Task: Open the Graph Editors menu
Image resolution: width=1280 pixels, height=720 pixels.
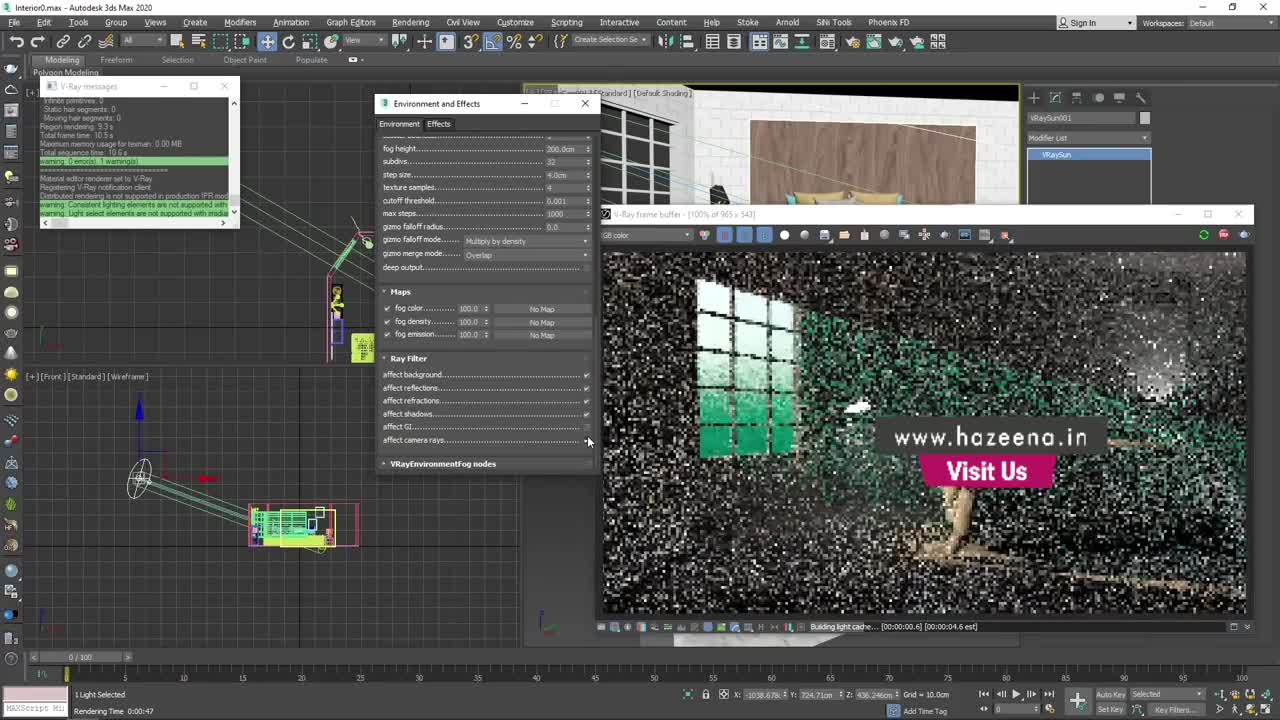Action: tap(350, 22)
